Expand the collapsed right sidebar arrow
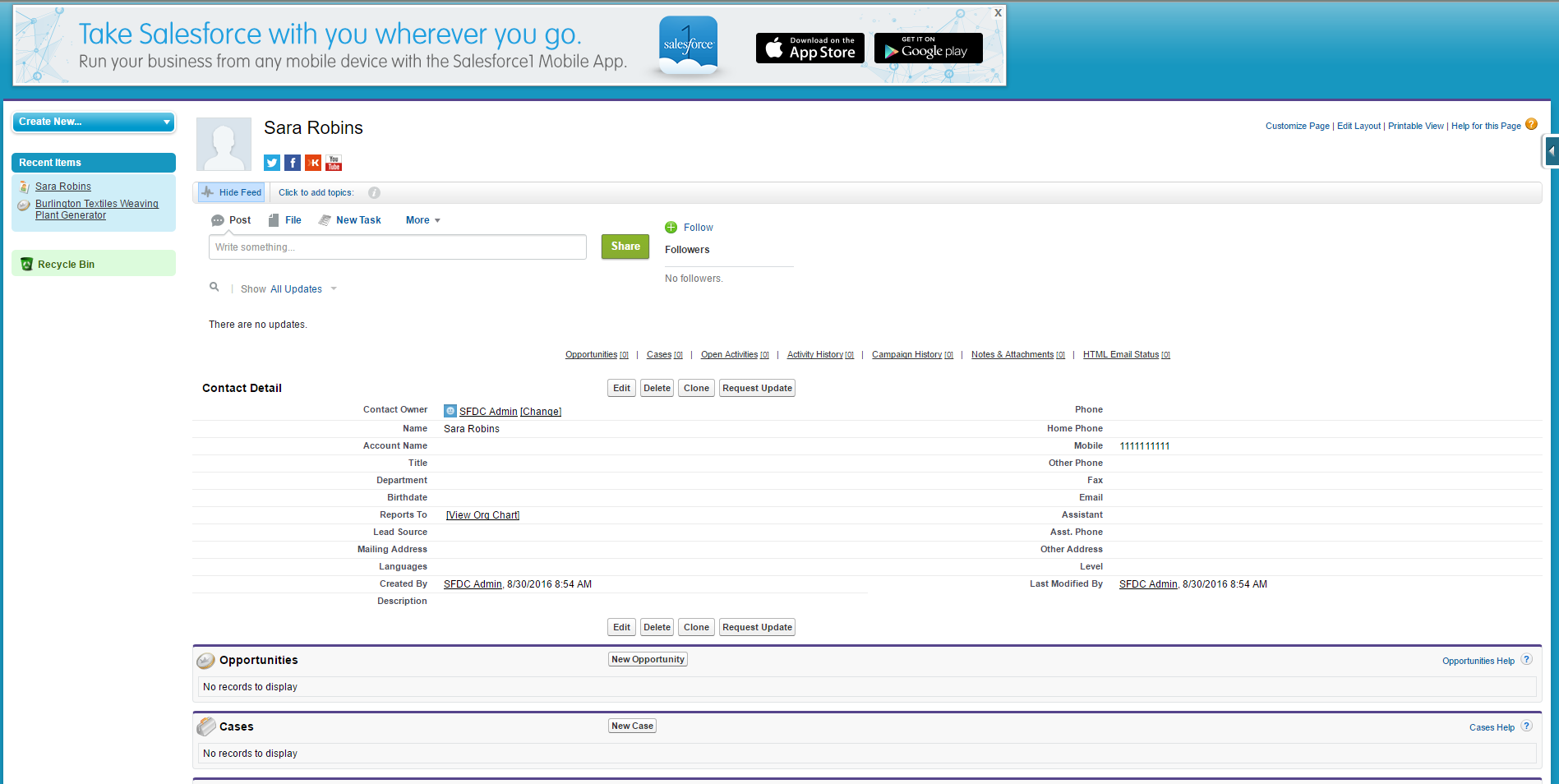Viewport: 1559px width, 784px height. click(1552, 151)
